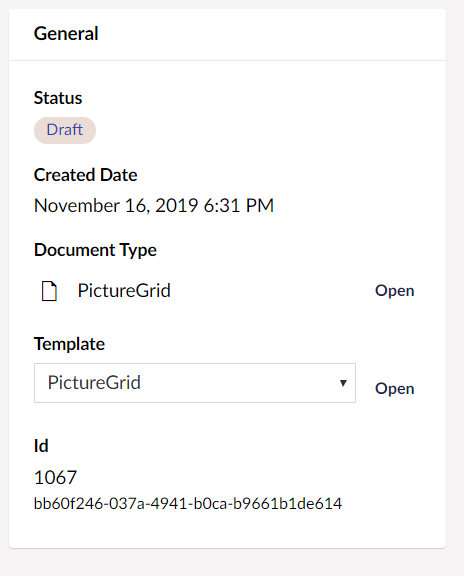The image size is (464, 576).
Task: Open the PictureGrid template combo box
Action: 195,383
